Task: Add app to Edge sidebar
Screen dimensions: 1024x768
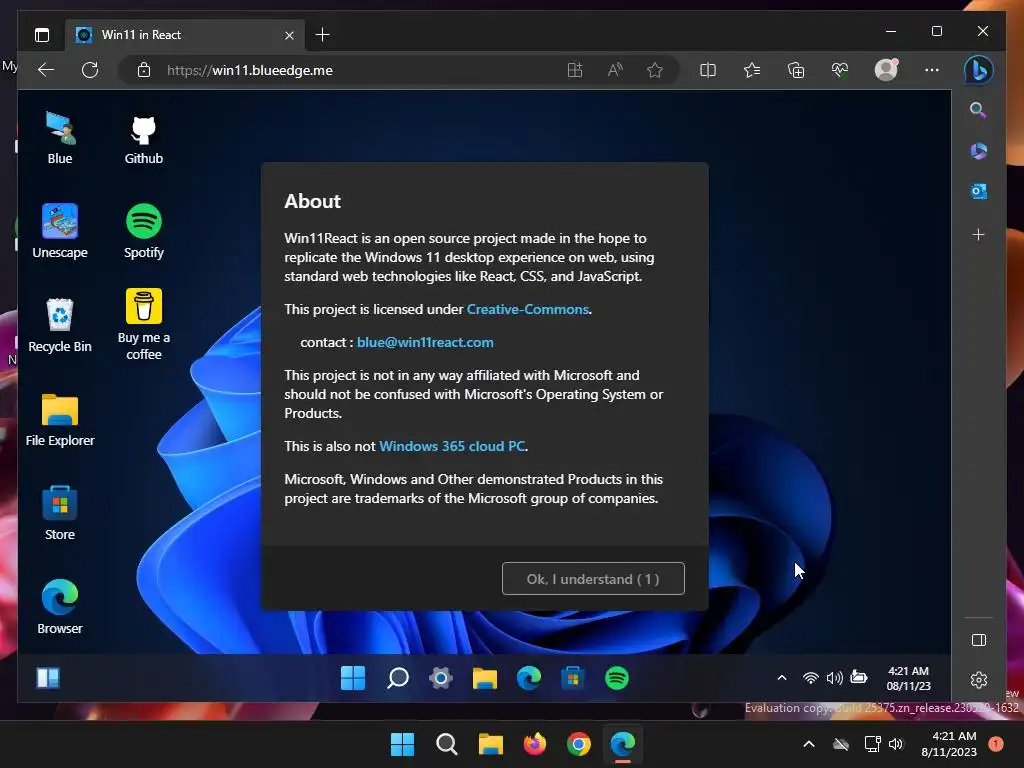Action: click(x=978, y=234)
